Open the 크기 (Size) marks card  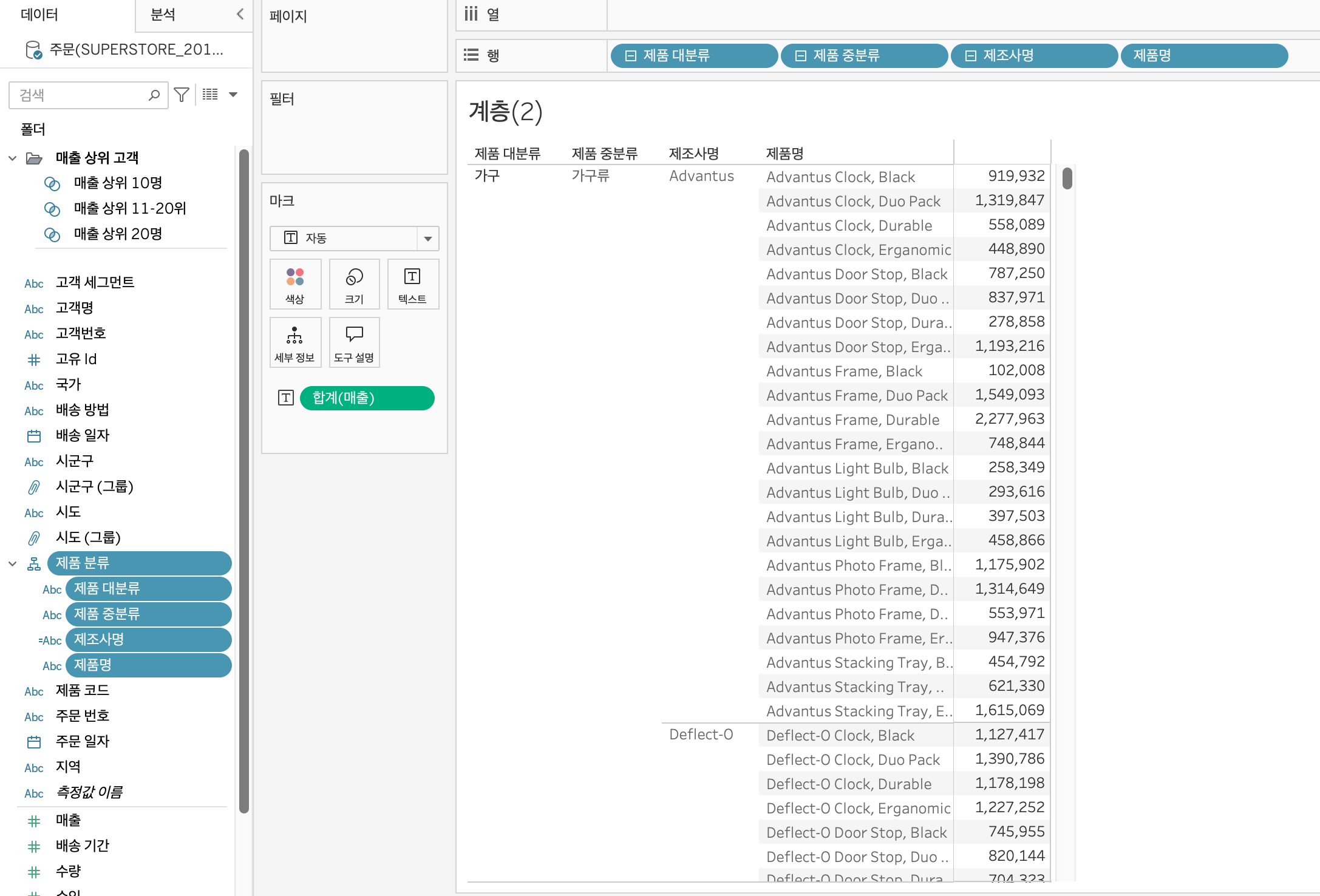(x=355, y=285)
